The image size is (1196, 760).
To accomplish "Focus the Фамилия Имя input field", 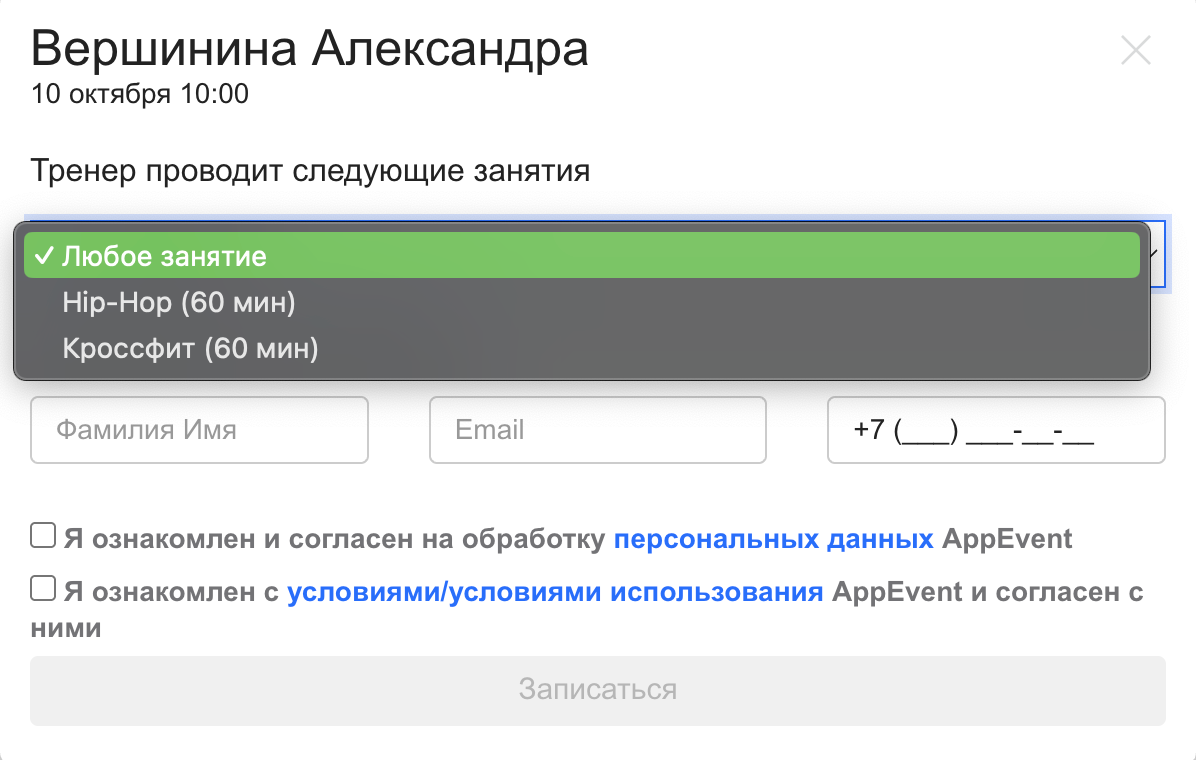I will pos(199,430).
